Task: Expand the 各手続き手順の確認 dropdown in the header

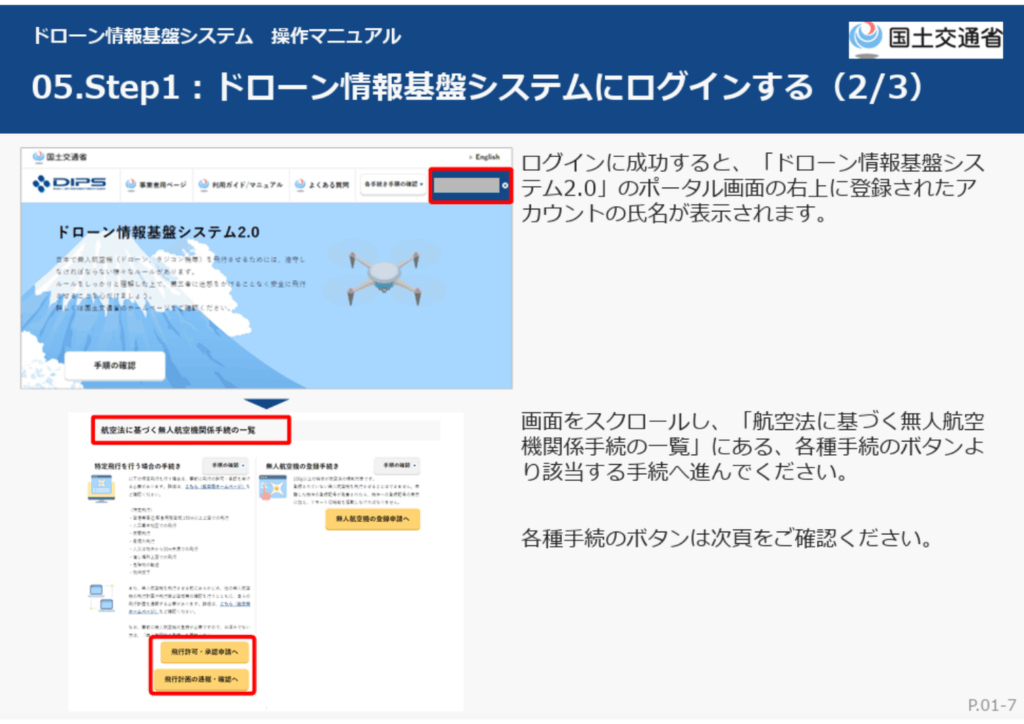Action: pos(392,185)
